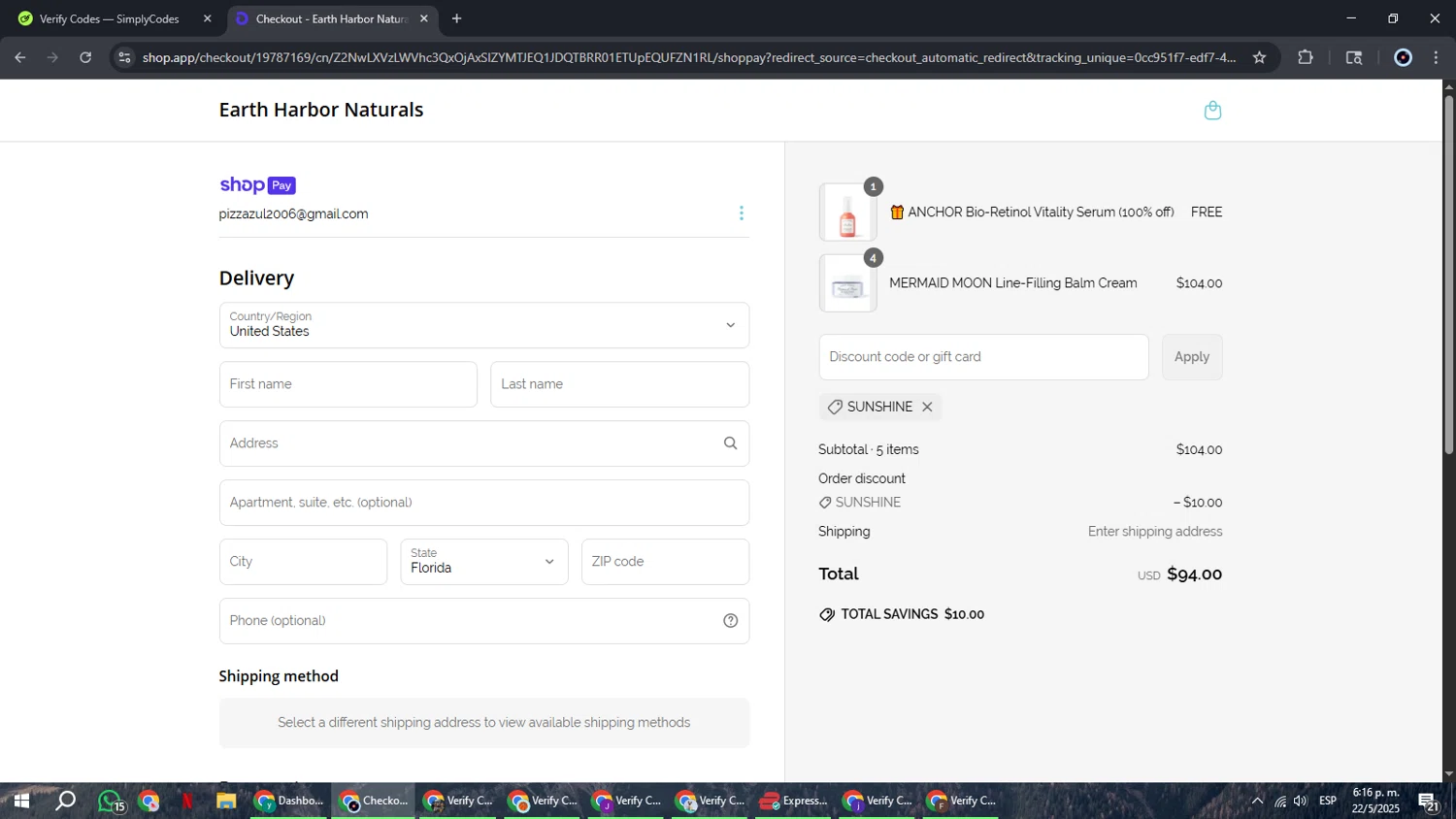Image resolution: width=1456 pixels, height=819 pixels.
Task: Open the Shop Pay account options menu
Action: pyautogui.click(x=742, y=213)
